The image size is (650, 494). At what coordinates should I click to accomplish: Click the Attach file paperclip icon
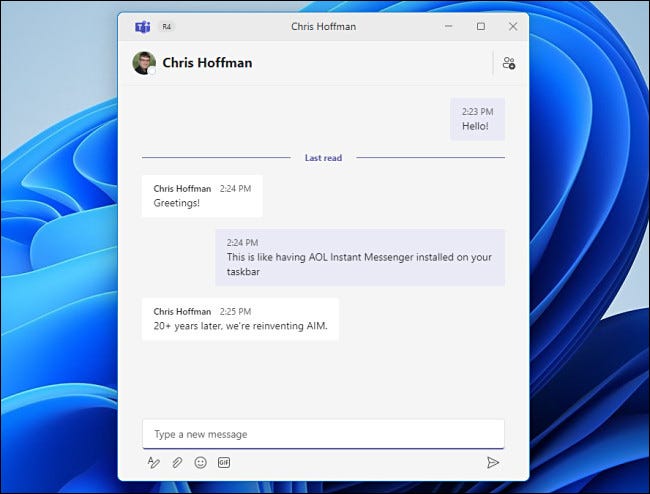177,462
